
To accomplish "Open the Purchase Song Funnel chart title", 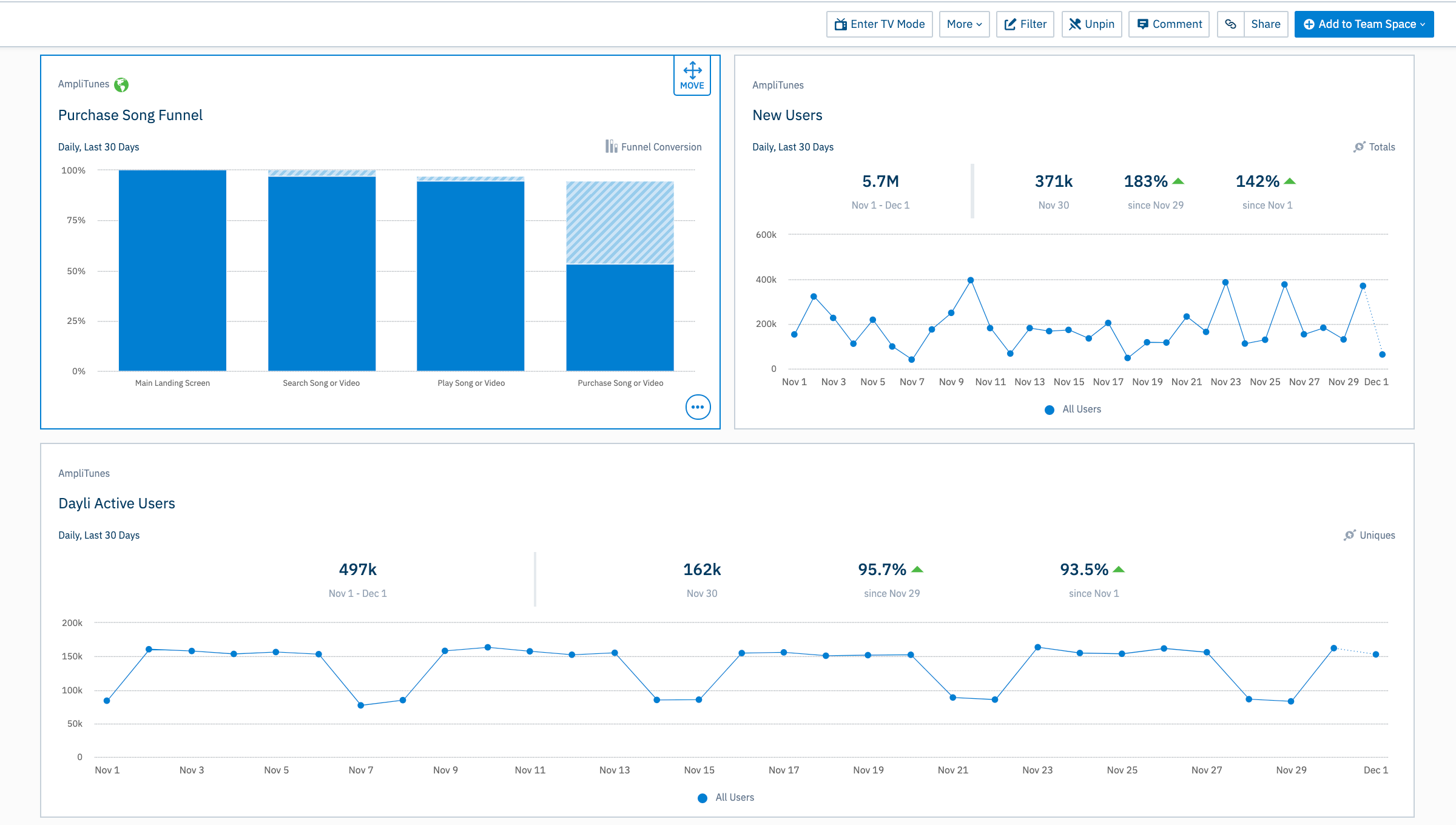I will click(130, 115).
